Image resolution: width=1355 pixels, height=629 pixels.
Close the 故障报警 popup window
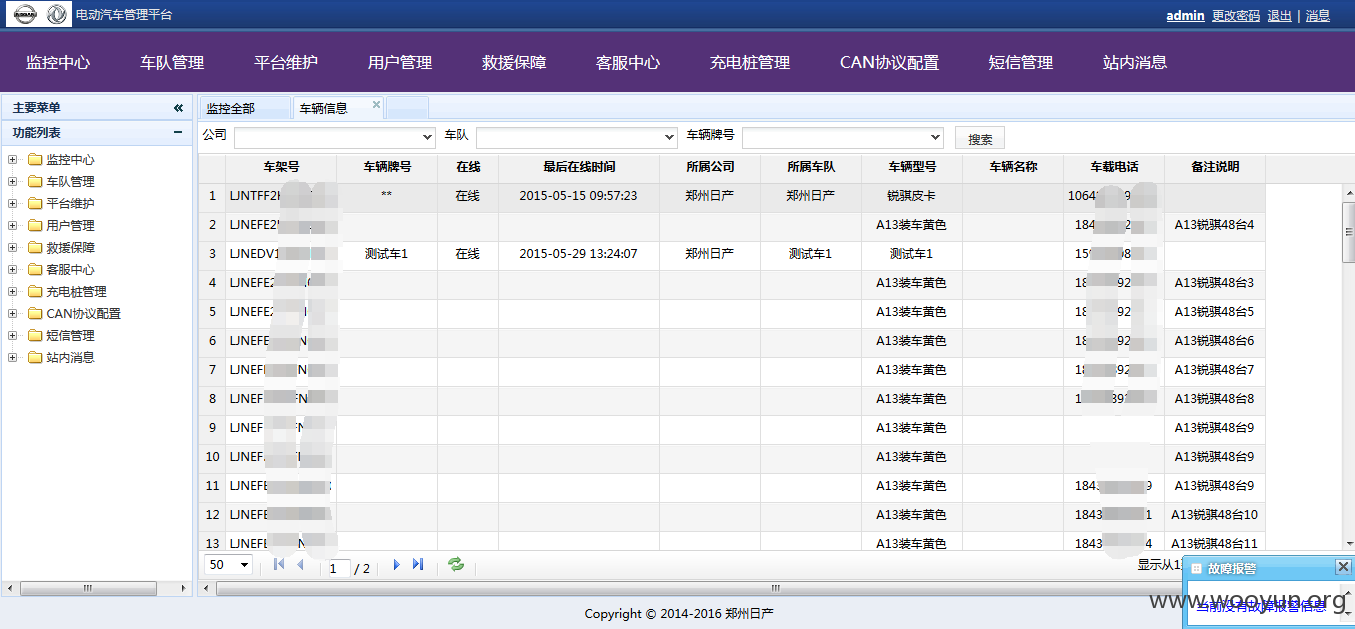pos(1343,567)
